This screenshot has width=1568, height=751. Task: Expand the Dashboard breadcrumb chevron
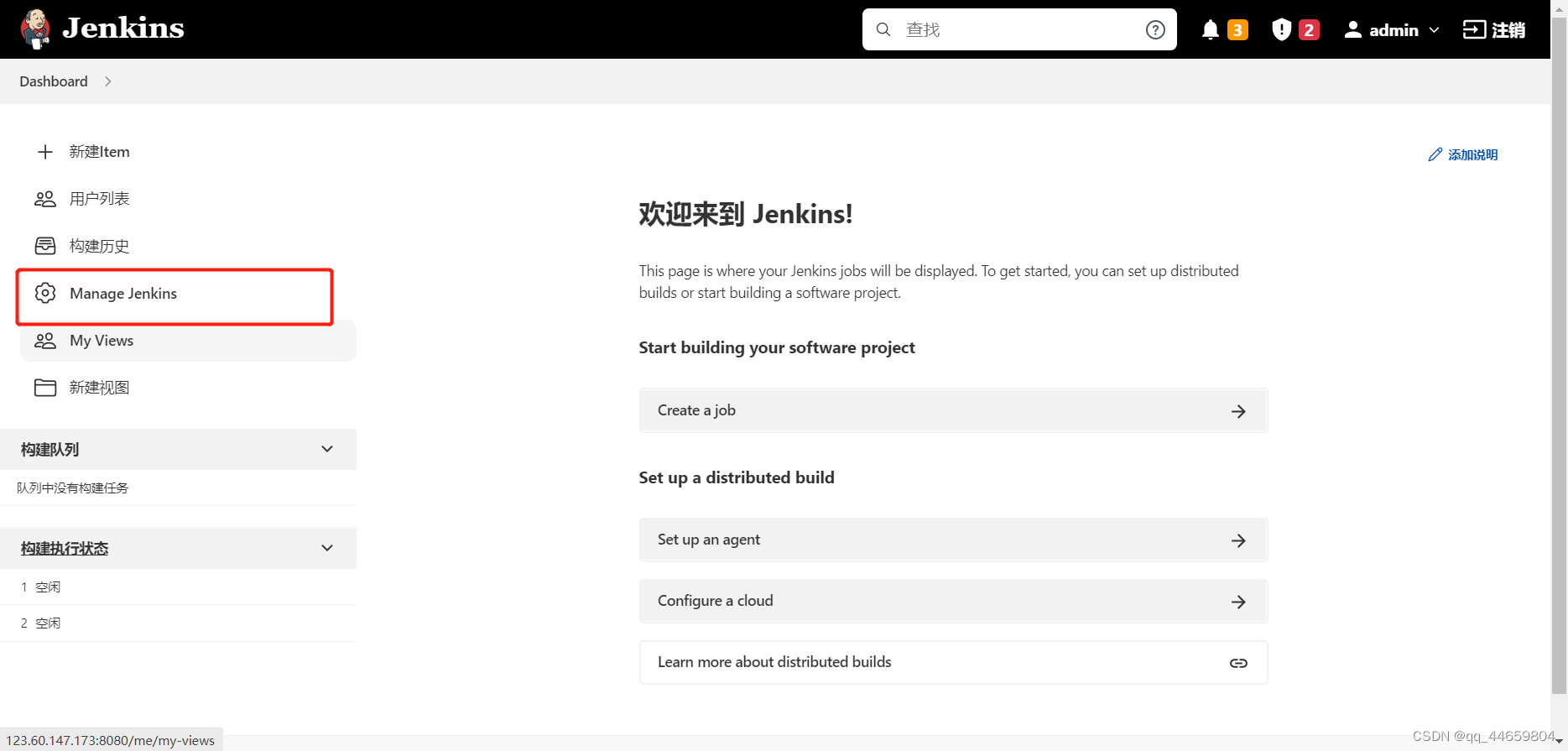click(x=108, y=81)
